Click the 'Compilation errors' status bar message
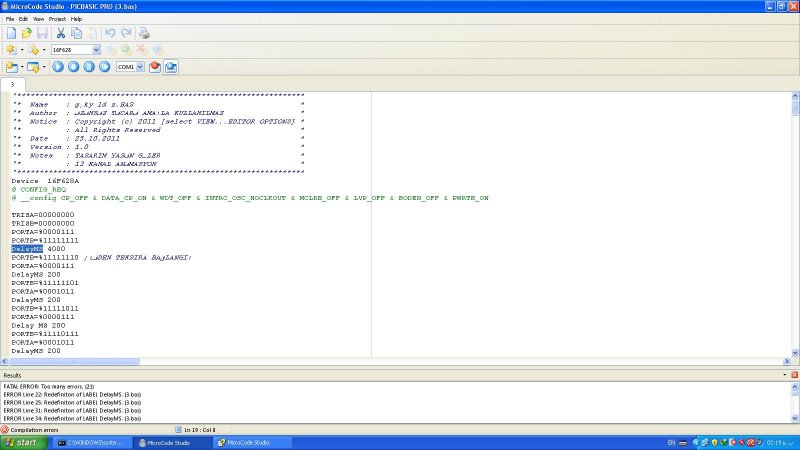Screen dimensions: 800x450 tap(34, 430)
